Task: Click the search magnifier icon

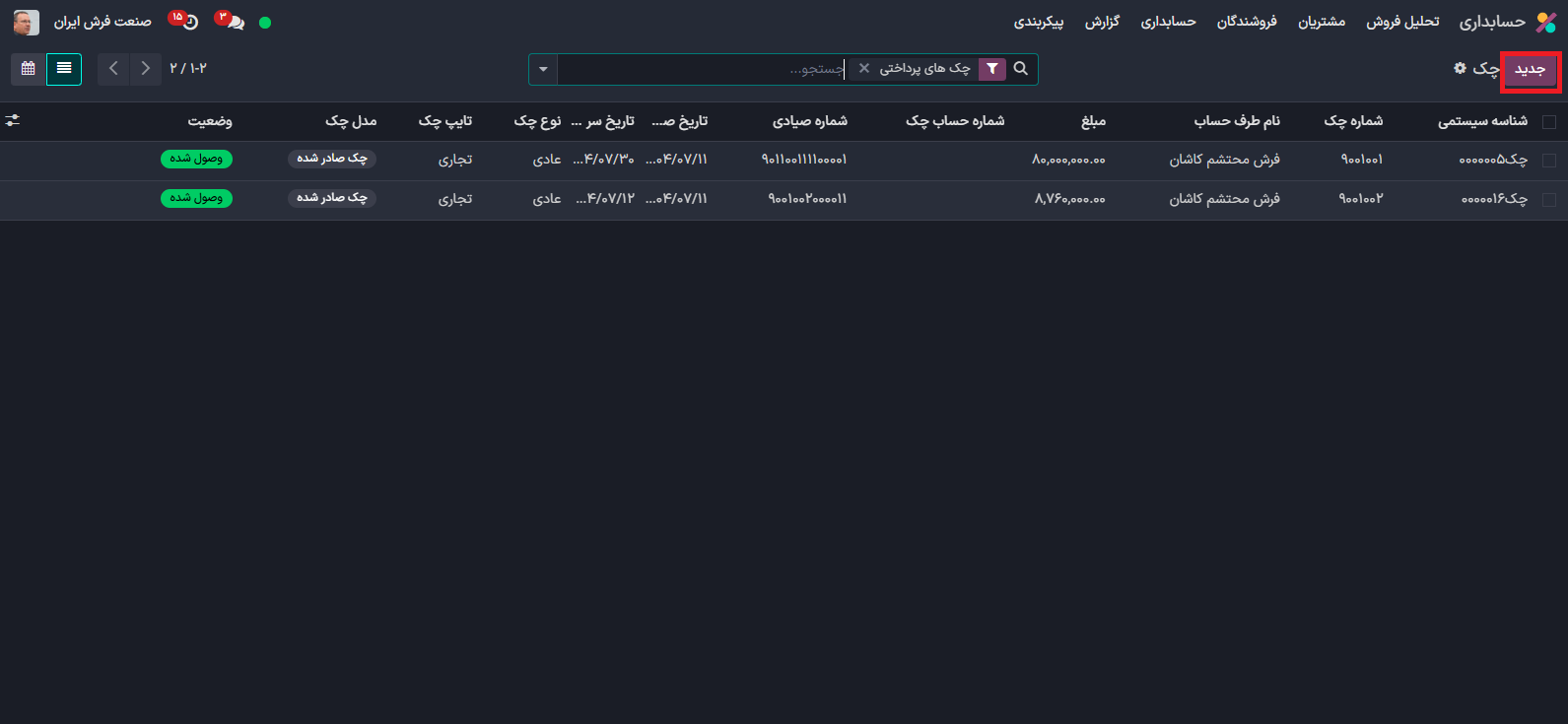Action: coord(1021,69)
